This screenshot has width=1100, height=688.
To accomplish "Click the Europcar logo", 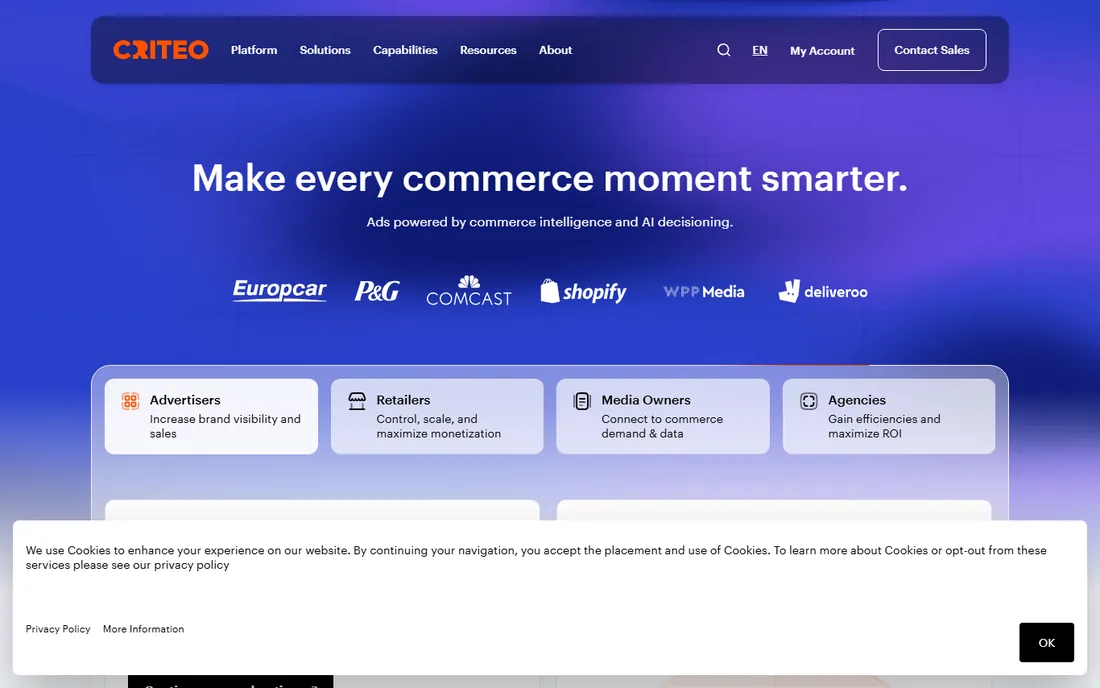I will (x=279, y=290).
